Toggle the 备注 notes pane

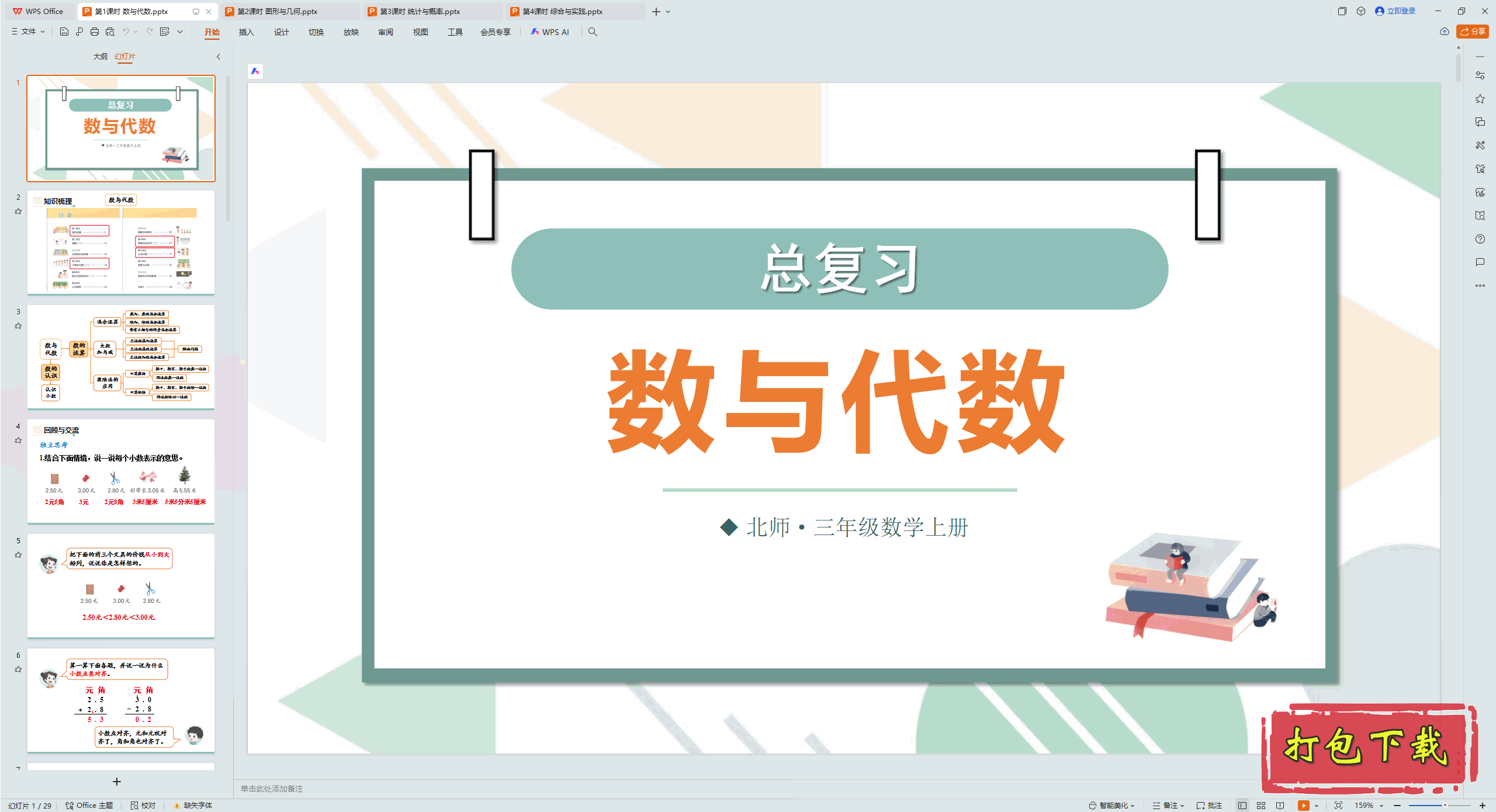coord(1168,806)
